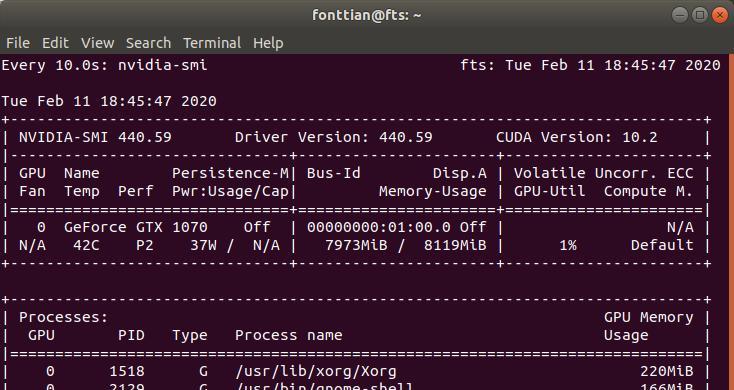
Task: Click 'NVIDIA-SMI 440.59' text
Action: [x=95, y=137]
